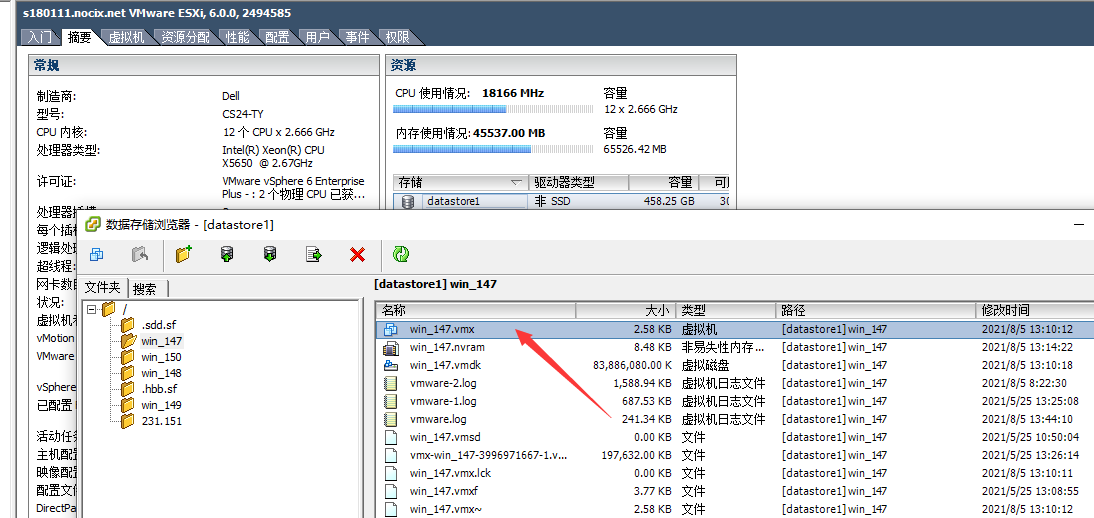Click the win_147.vmx virtual machine file icon
This screenshot has width=1094, height=518.
[x=391, y=329]
